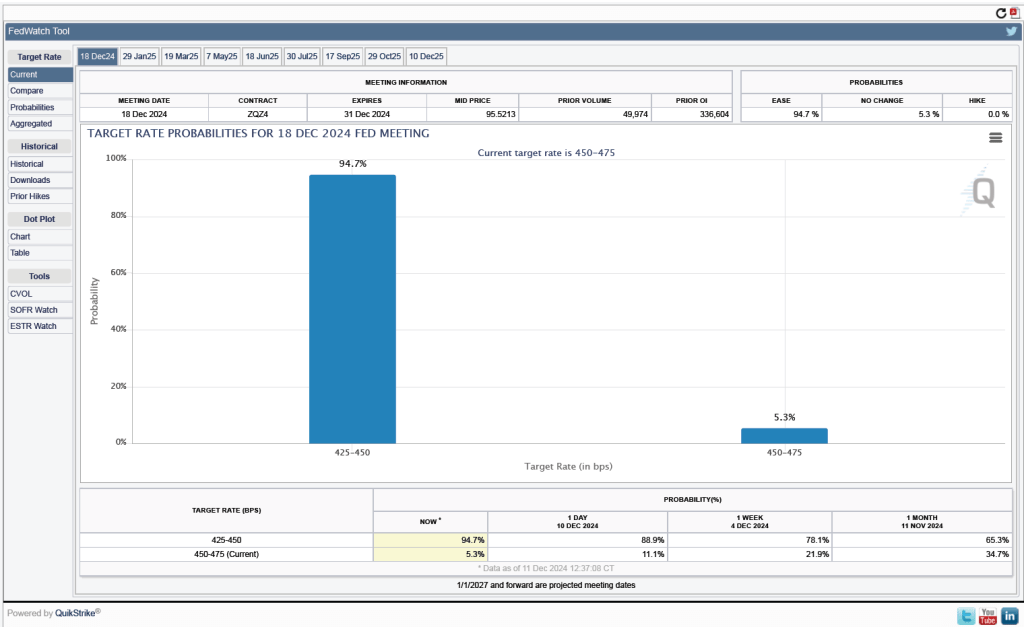The width and height of the screenshot is (1024, 627).
Task: Go to the Downloads section
Action: [x=30, y=180]
